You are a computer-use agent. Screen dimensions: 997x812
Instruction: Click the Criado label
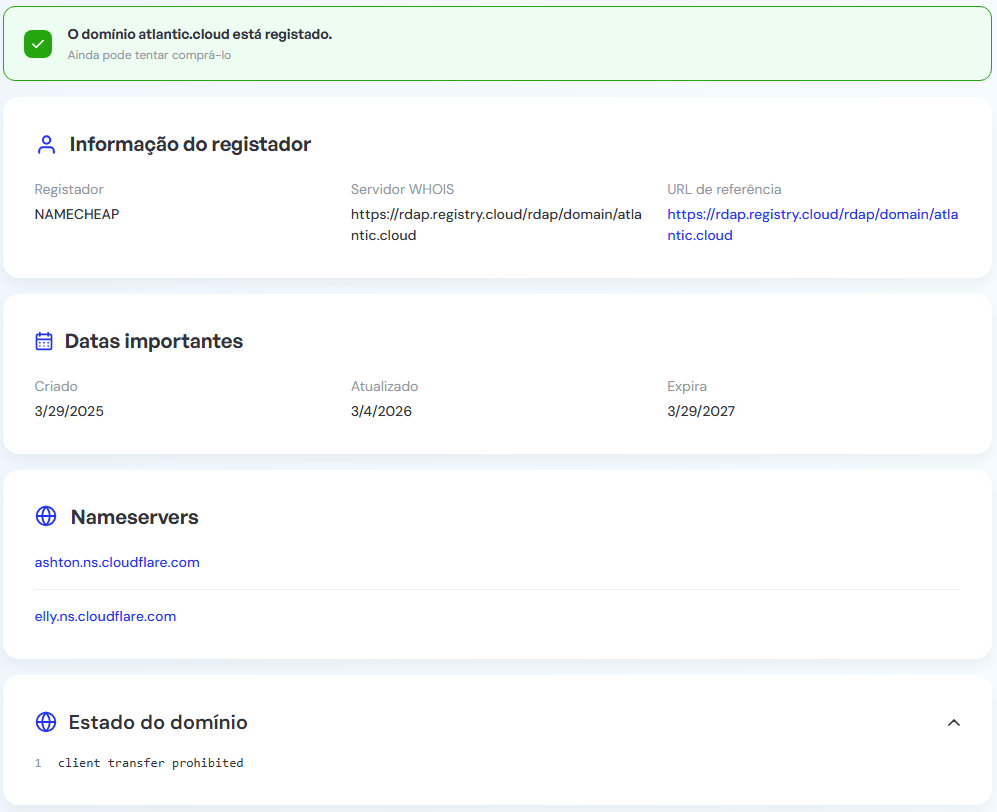(56, 387)
